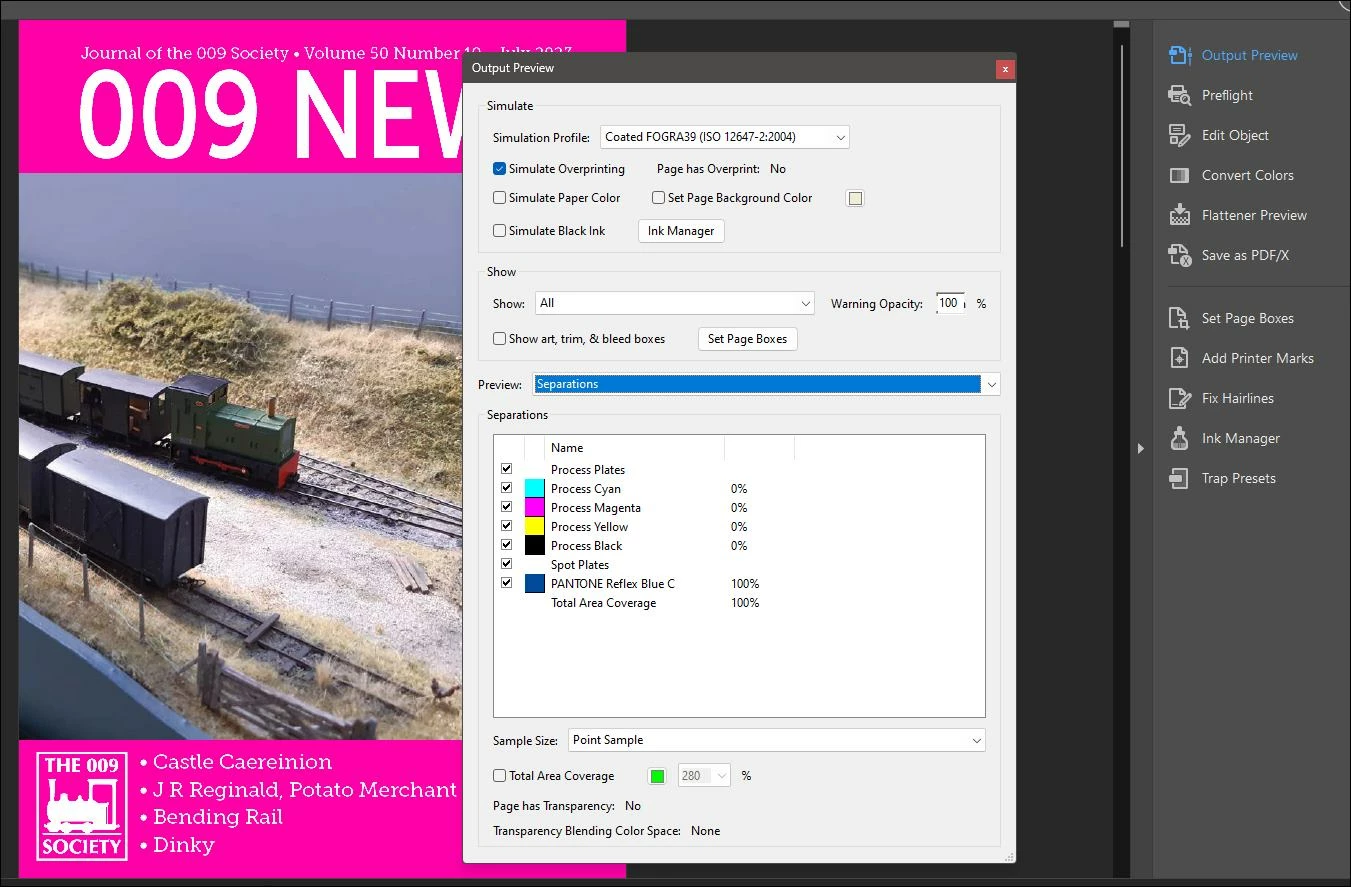Open Ink Manager icon in sidebar
1351x887 pixels.
[1180, 438]
